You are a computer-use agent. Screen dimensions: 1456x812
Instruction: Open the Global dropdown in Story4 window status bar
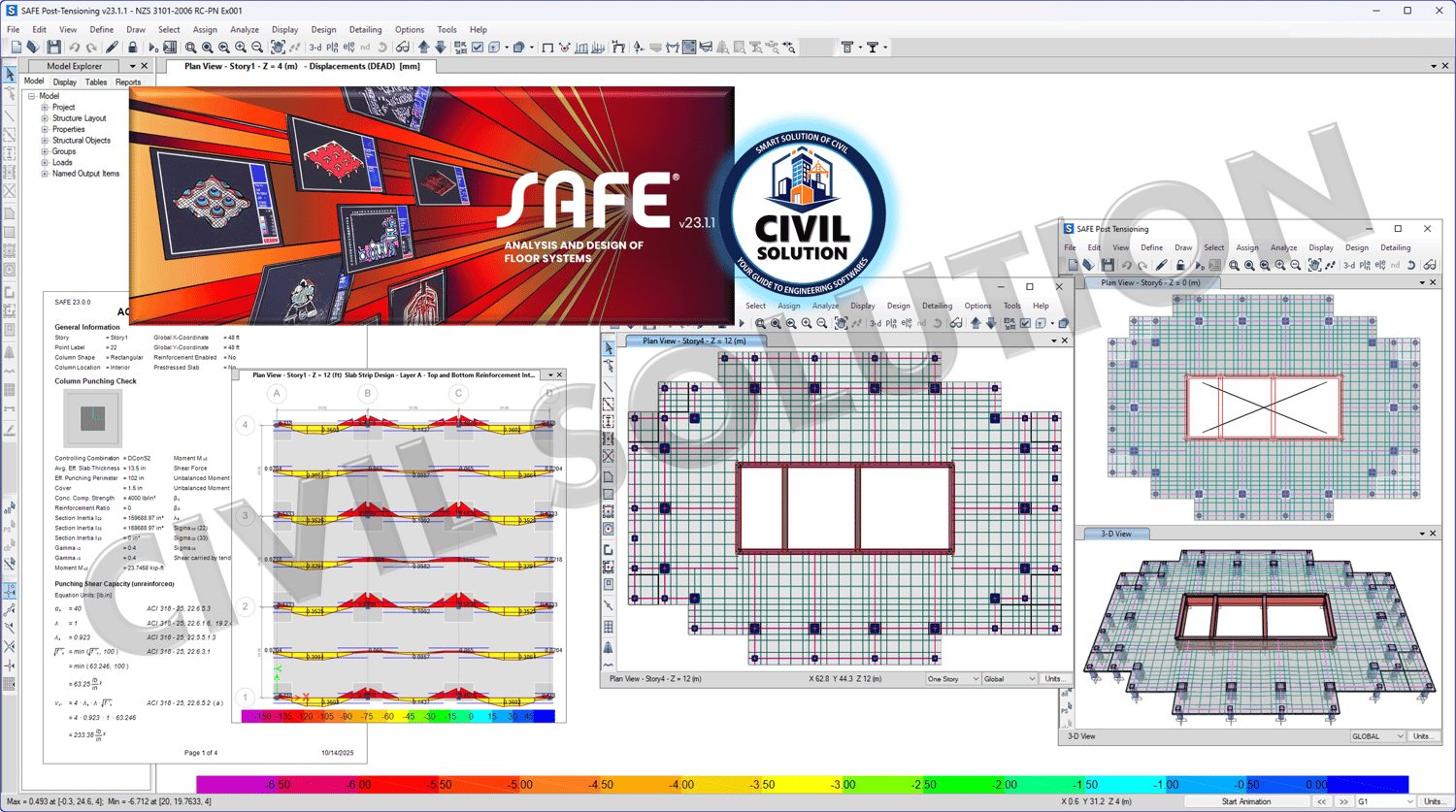(1009, 679)
